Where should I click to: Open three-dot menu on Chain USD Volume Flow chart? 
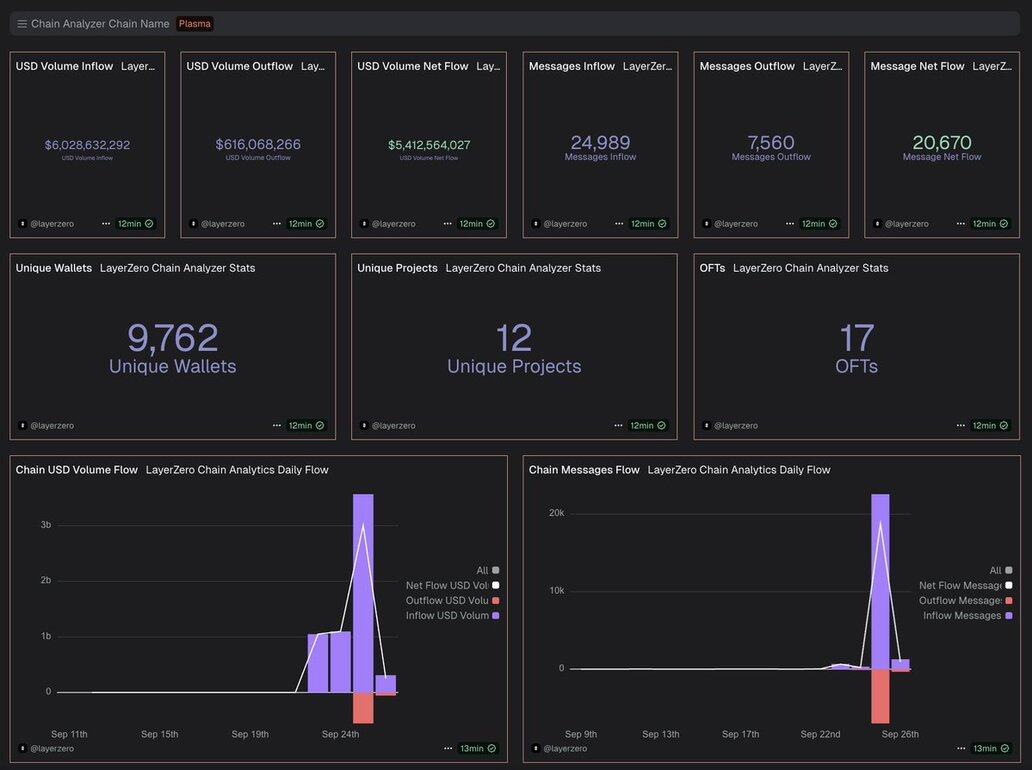tap(448, 748)
